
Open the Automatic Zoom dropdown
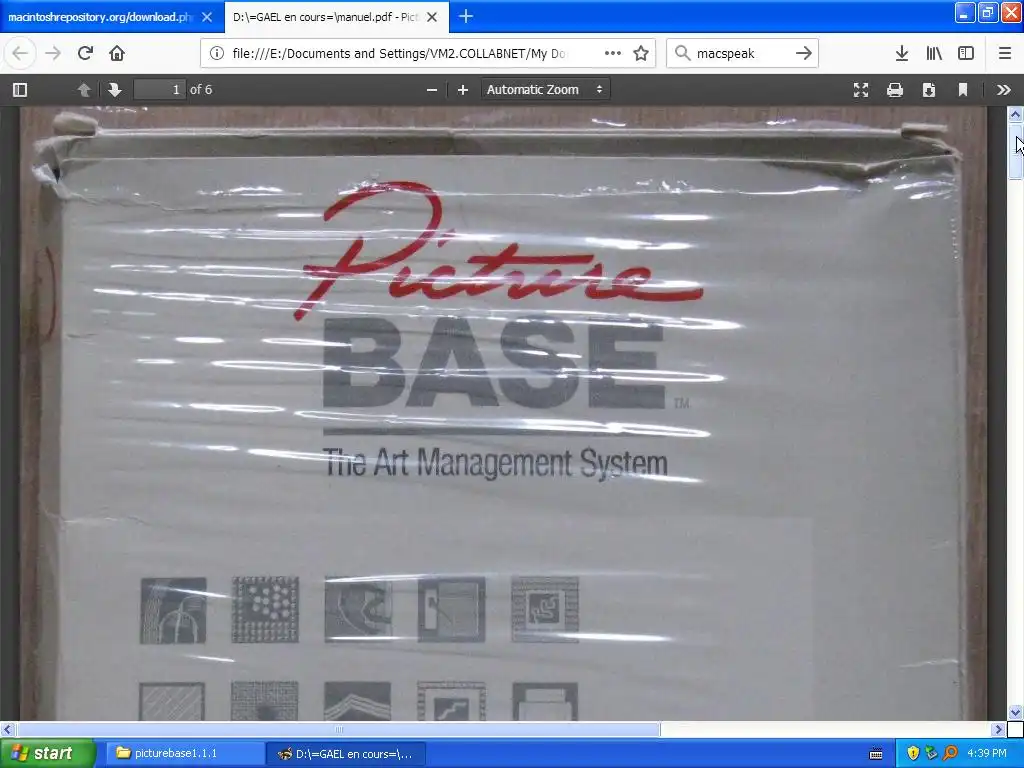click(545, 89)
